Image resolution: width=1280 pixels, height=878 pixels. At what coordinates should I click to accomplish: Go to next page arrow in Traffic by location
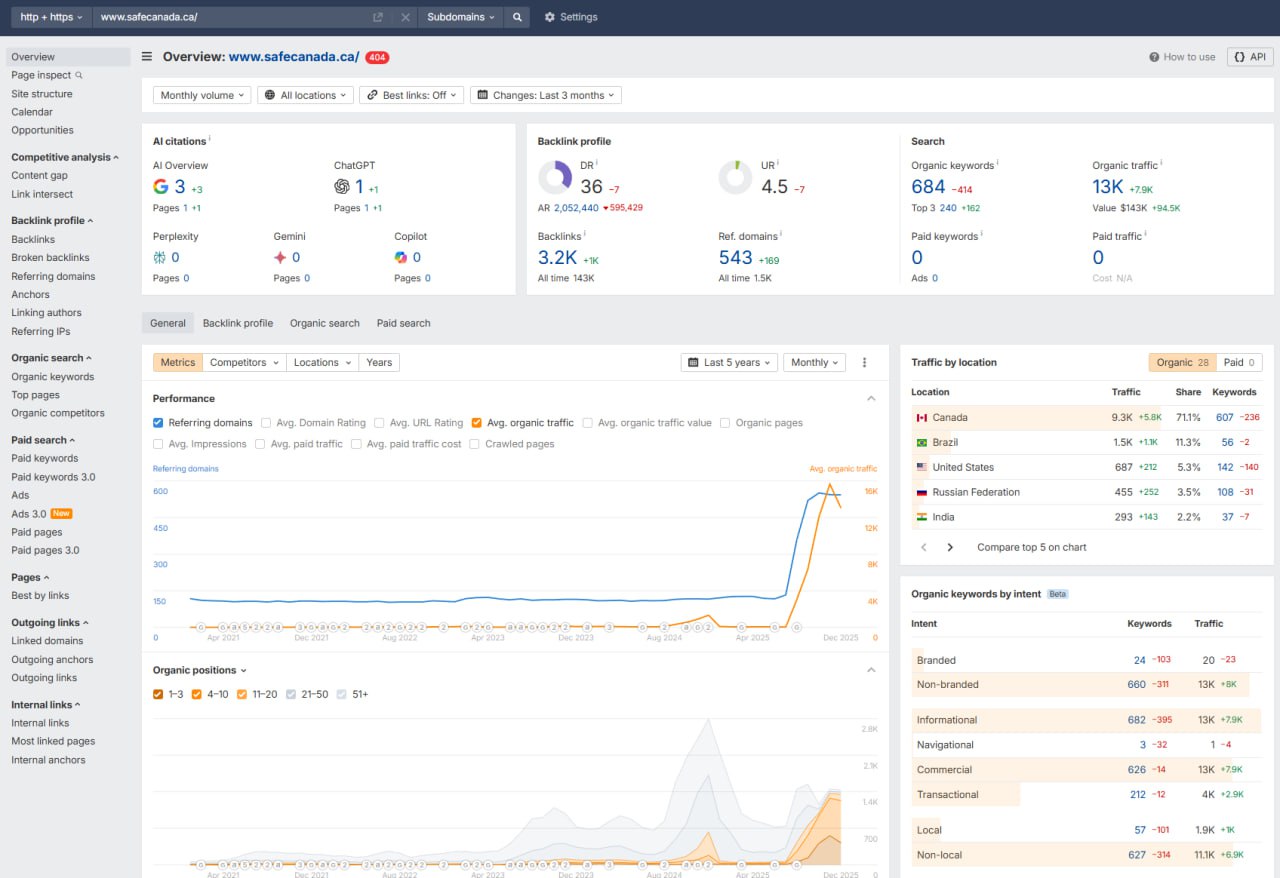950,547
